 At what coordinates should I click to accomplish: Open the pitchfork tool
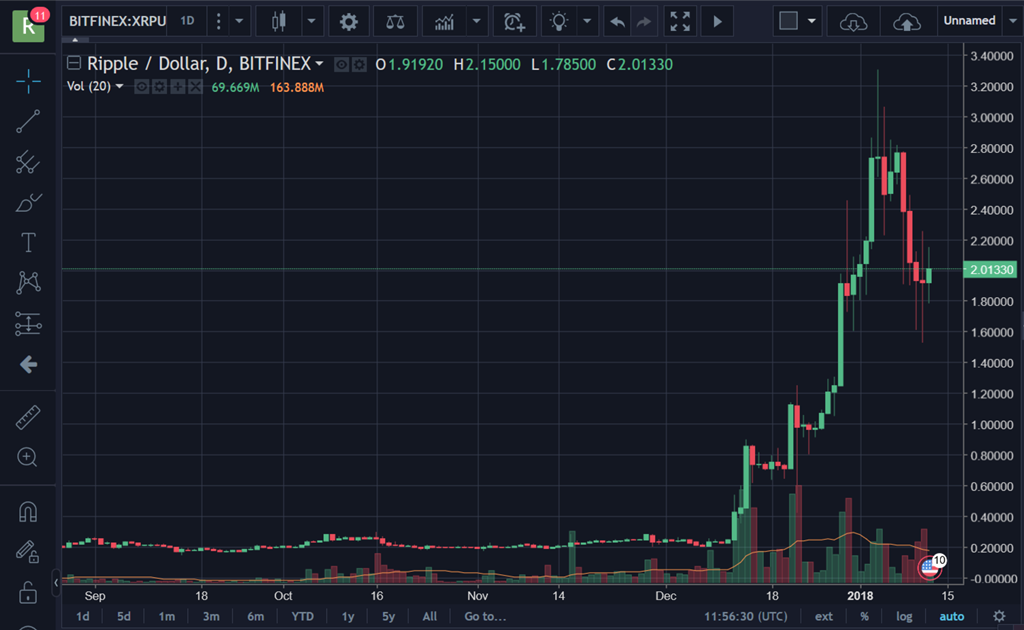point(28,162)
